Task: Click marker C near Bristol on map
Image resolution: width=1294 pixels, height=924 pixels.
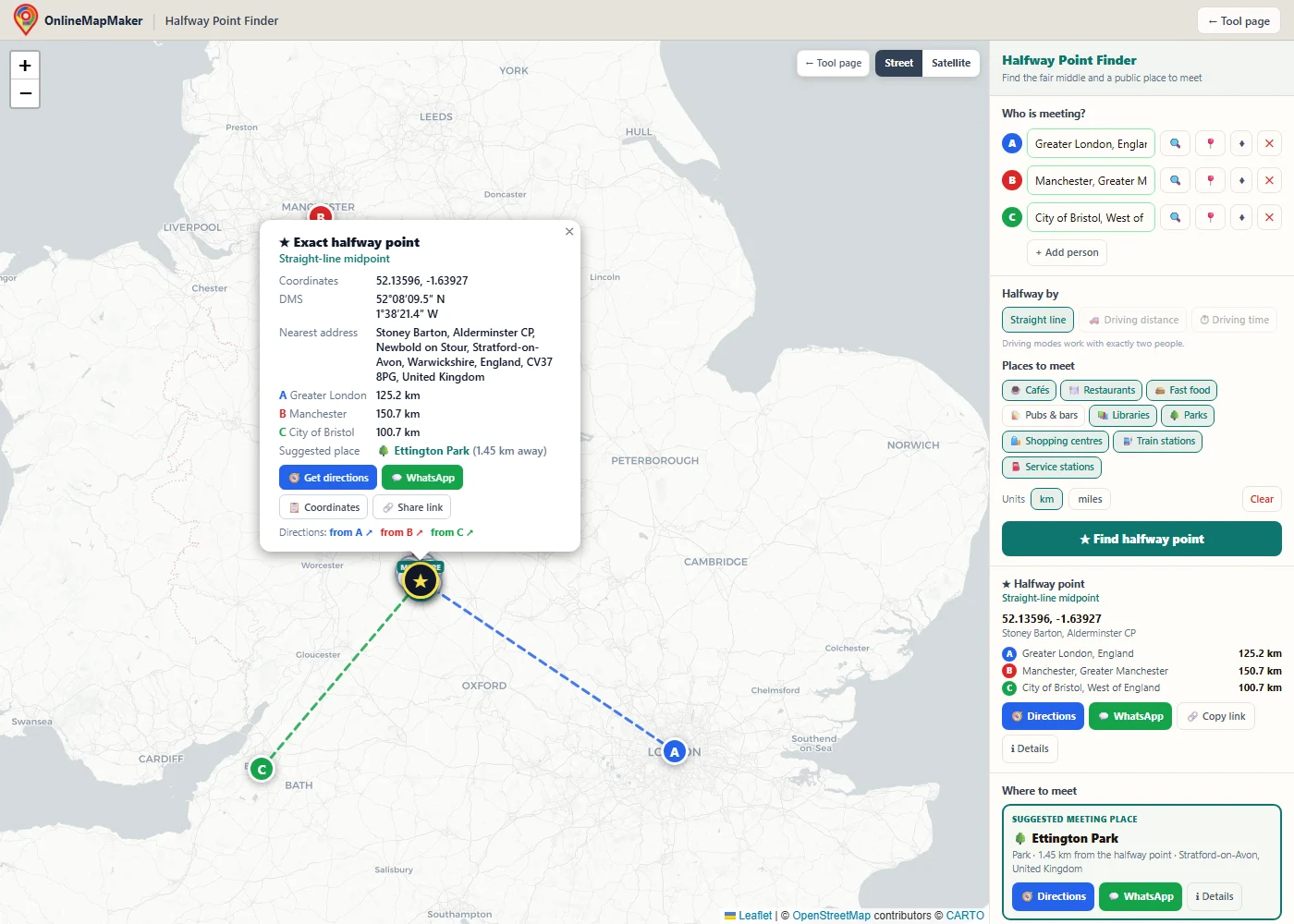Action: (x=262, y=769)
